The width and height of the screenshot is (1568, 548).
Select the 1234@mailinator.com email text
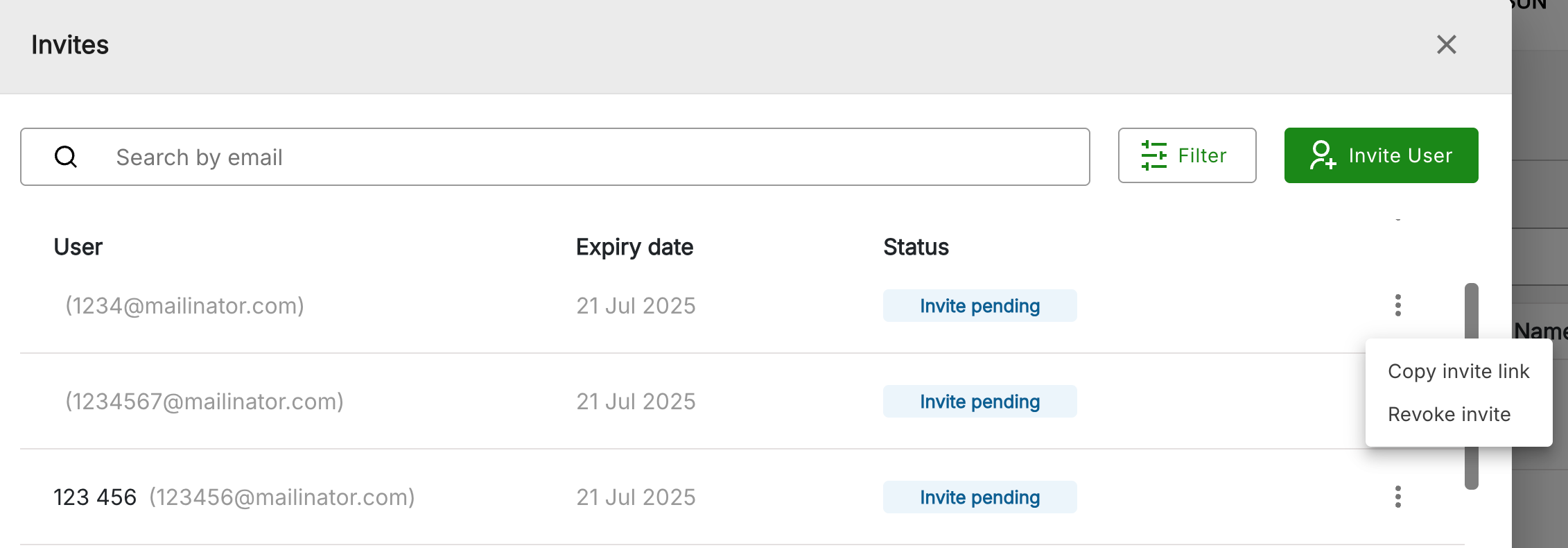click(184, 305)
